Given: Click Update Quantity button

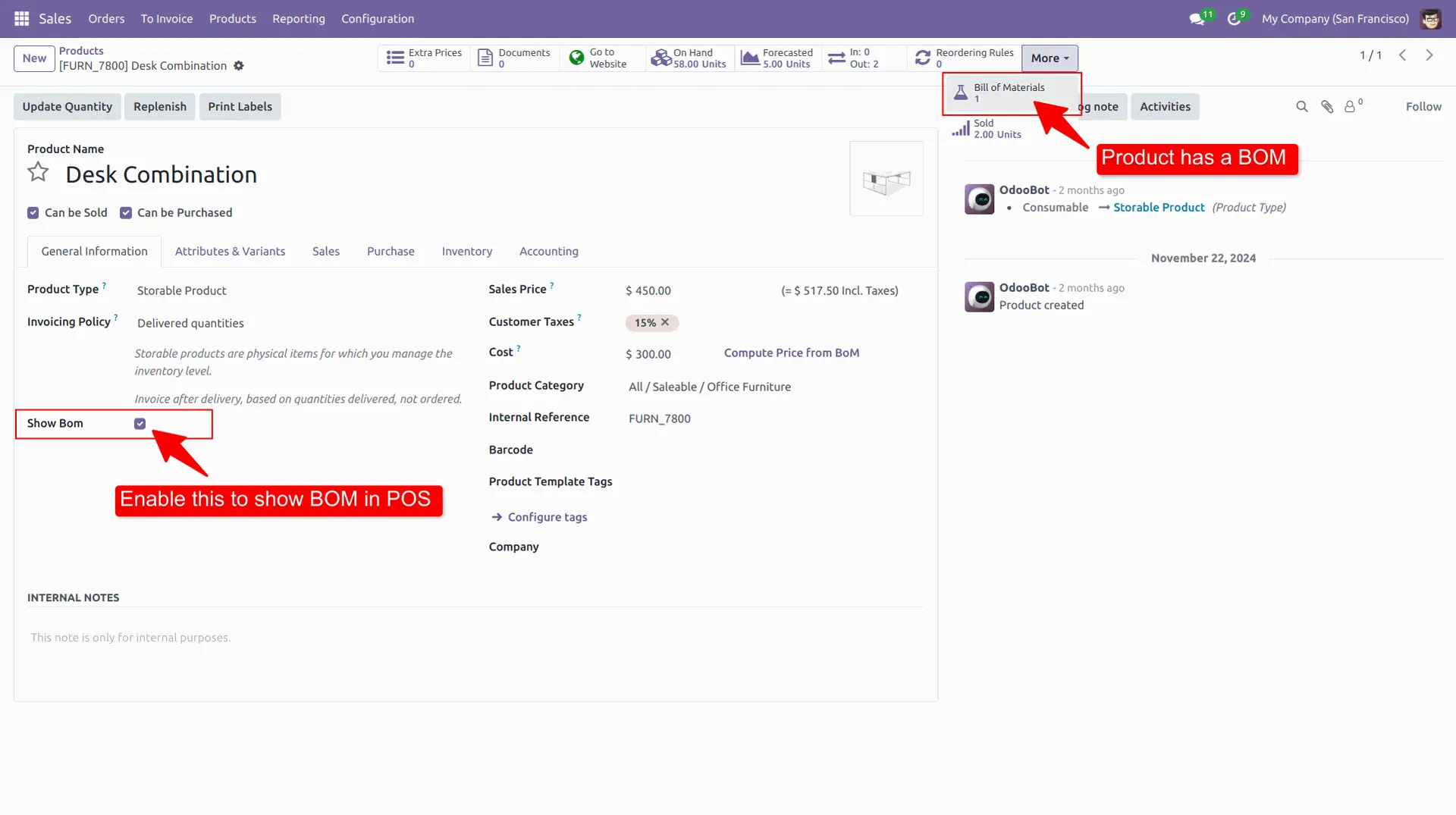Looking at the screenshot, I should 67,107.
